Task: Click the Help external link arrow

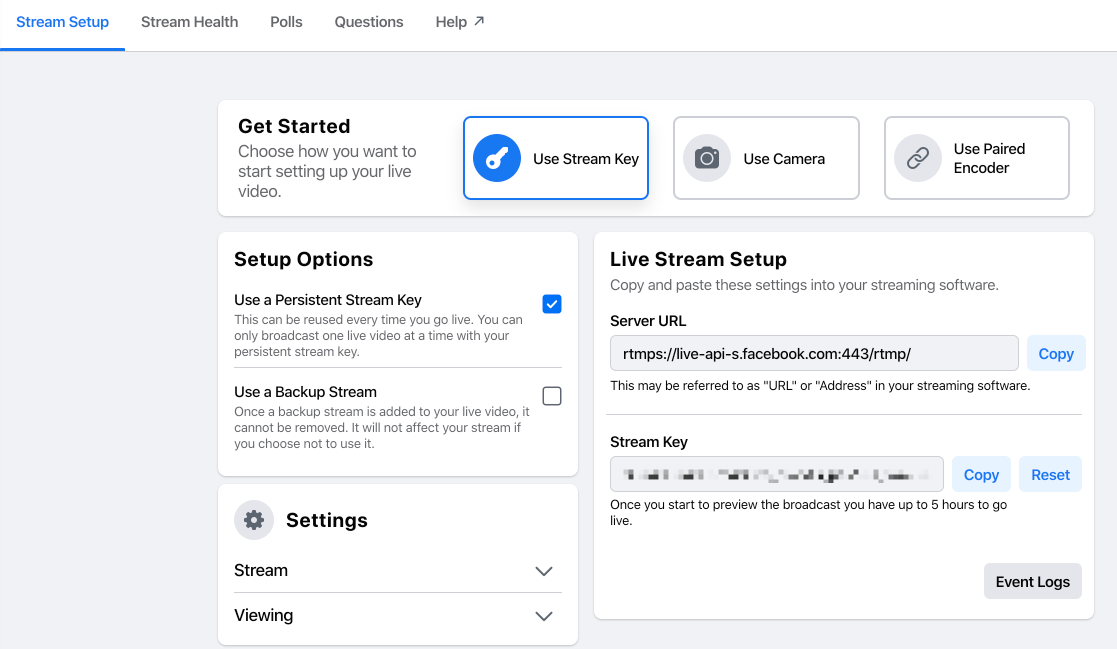Action: coord(479,21)
